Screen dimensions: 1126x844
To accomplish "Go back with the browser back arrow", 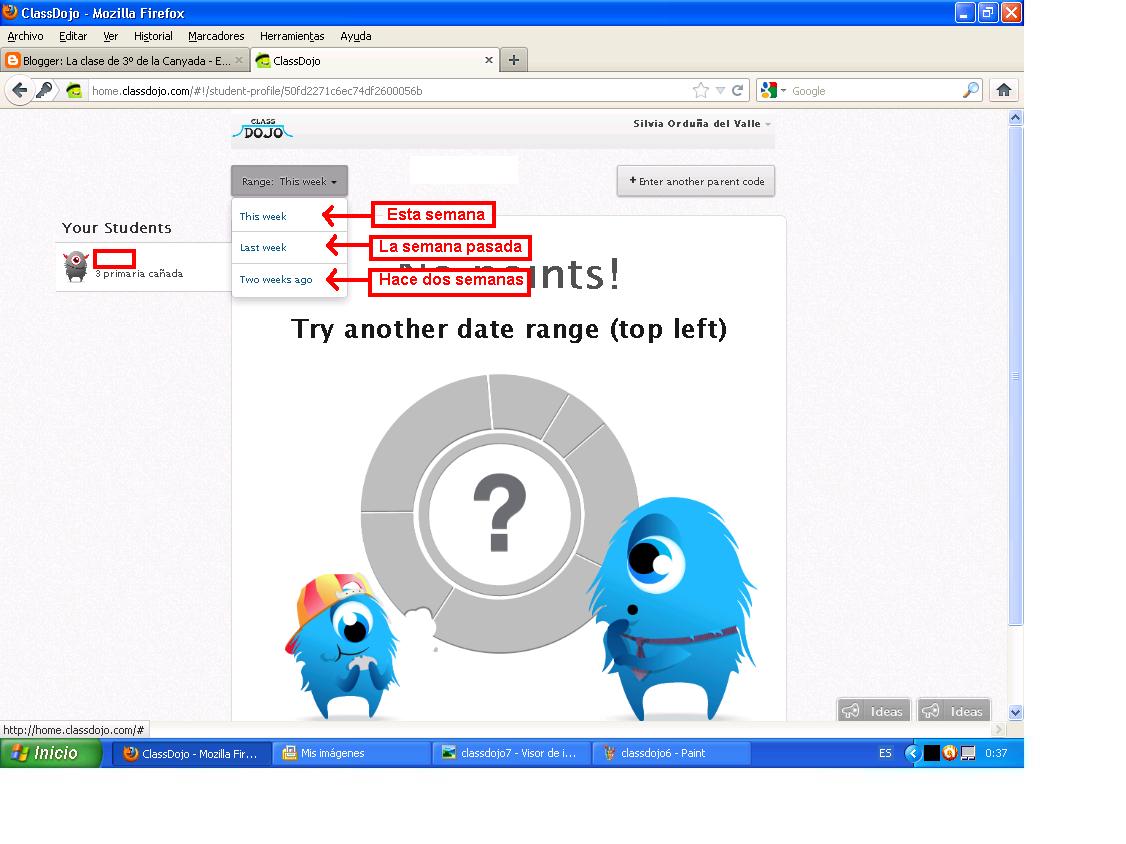I will [x=20, y=91].
